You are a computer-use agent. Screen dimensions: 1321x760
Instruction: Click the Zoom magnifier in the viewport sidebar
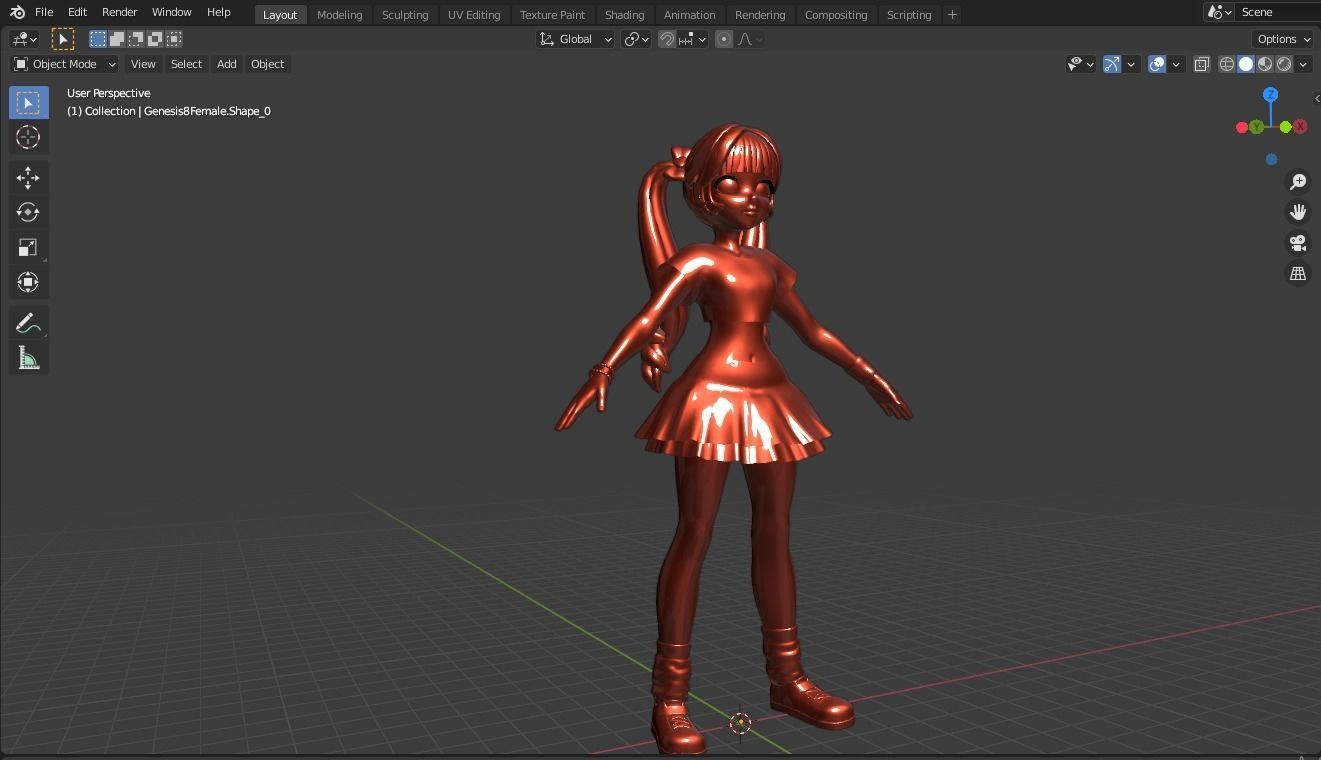pyautogui.click(x=1297, y=181)
